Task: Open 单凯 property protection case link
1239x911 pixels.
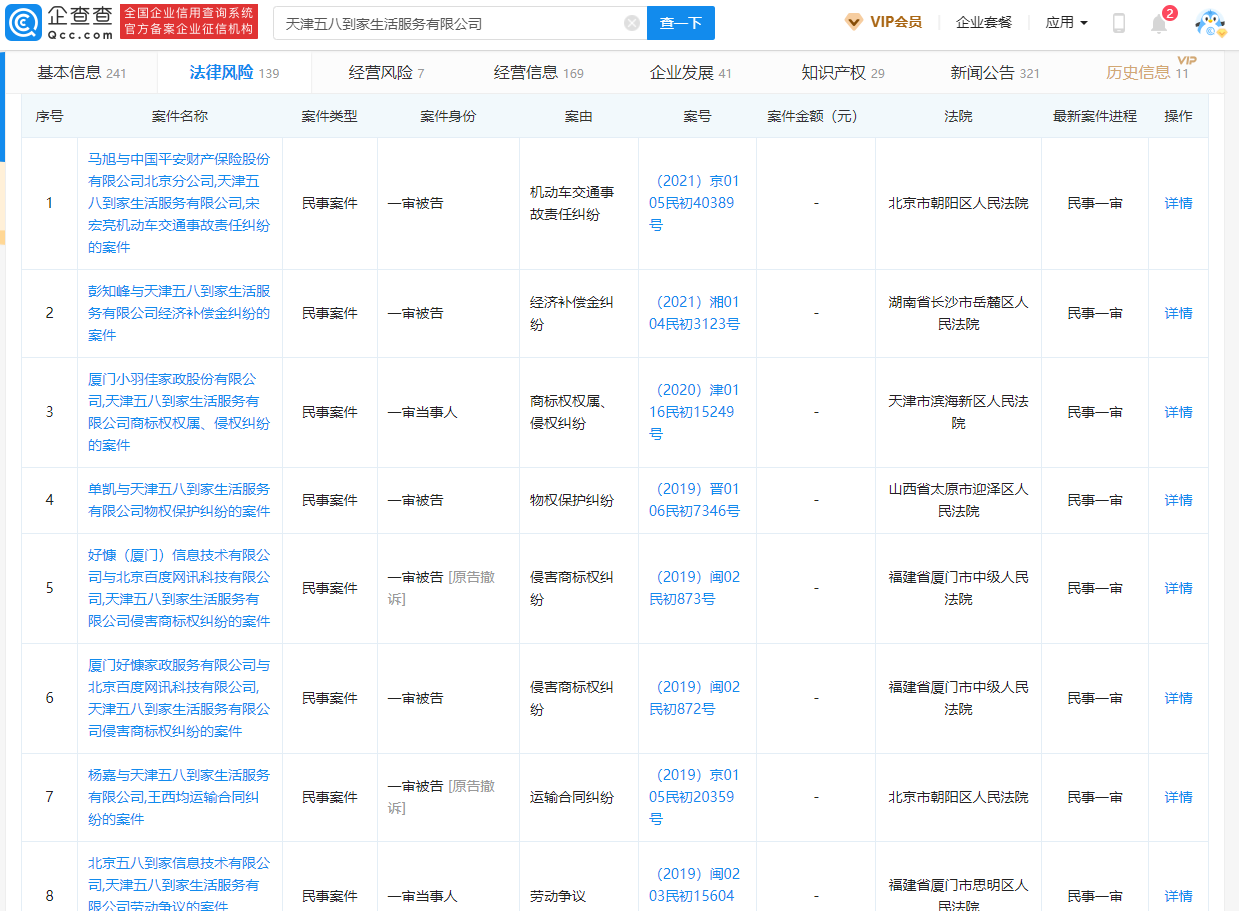Action: point(179,500)
